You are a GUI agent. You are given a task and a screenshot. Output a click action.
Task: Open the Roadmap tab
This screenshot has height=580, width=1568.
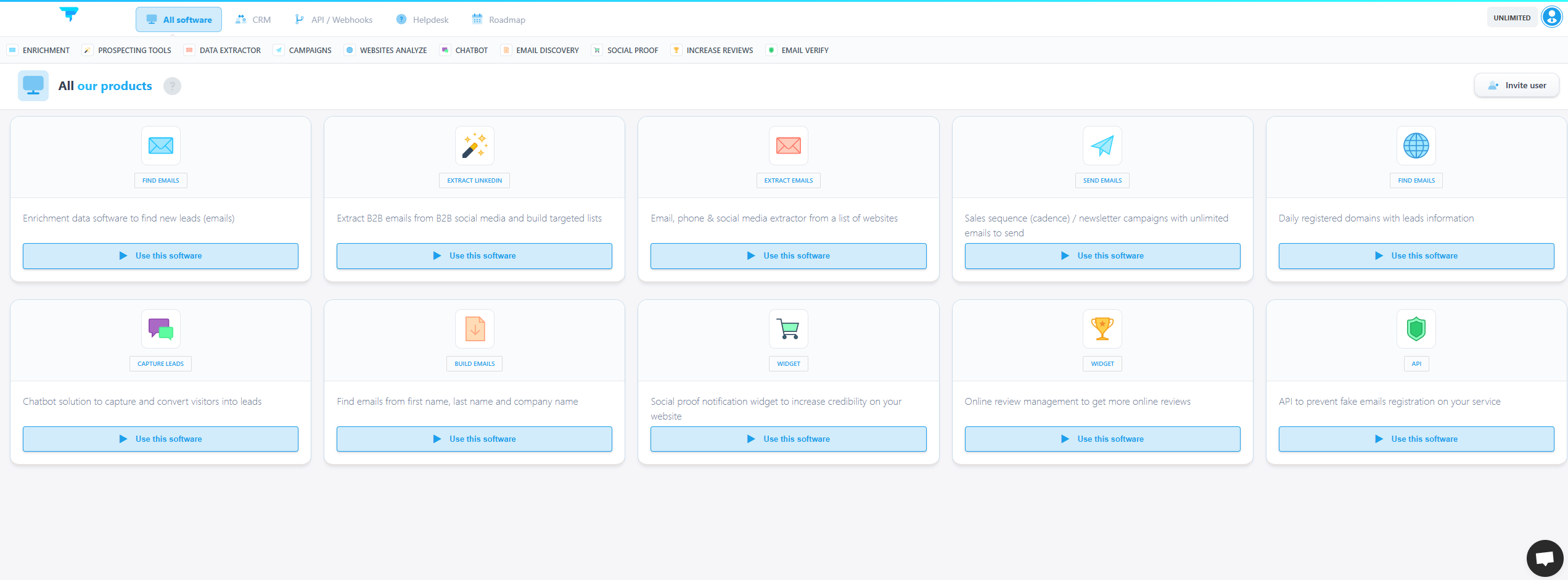pyautogui.click(x=498, y=20)
